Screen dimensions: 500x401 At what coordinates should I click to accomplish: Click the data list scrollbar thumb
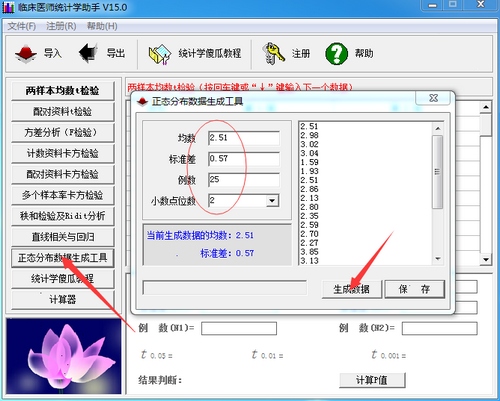click(438, 172)
